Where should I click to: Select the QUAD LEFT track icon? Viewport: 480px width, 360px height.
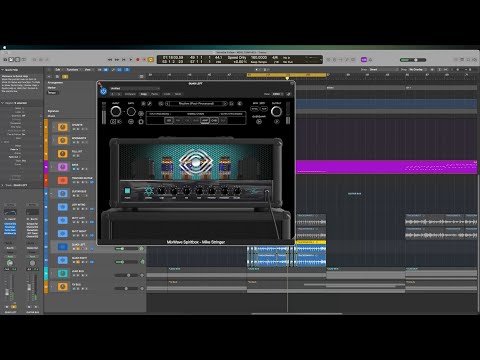[62, 247]
